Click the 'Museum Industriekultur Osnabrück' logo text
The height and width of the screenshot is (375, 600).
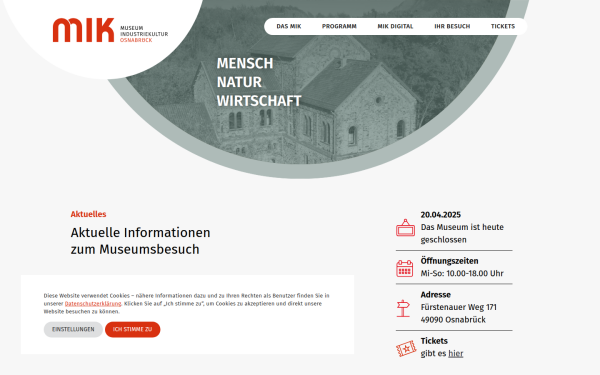coord(144,34)
